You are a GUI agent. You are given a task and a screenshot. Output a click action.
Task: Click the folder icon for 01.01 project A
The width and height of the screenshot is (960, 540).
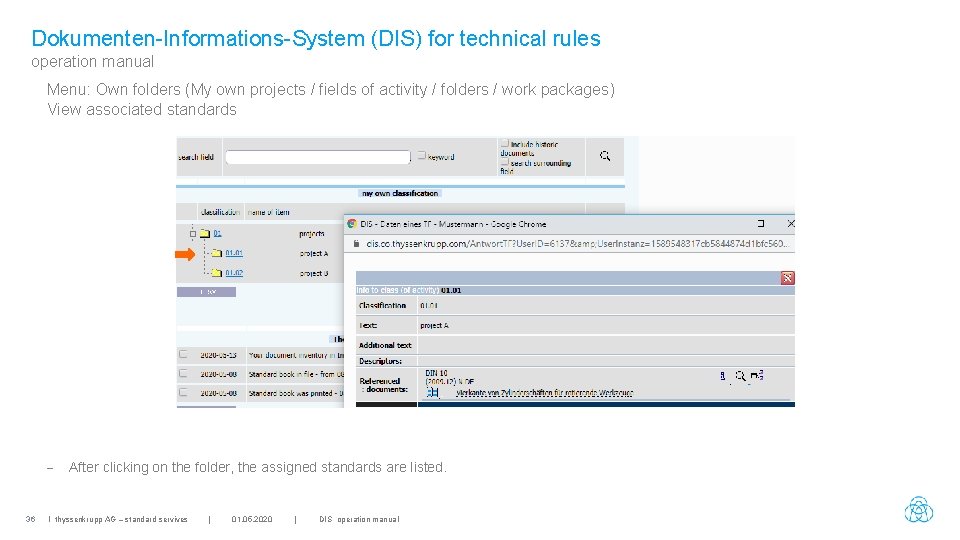coord(217,253)
